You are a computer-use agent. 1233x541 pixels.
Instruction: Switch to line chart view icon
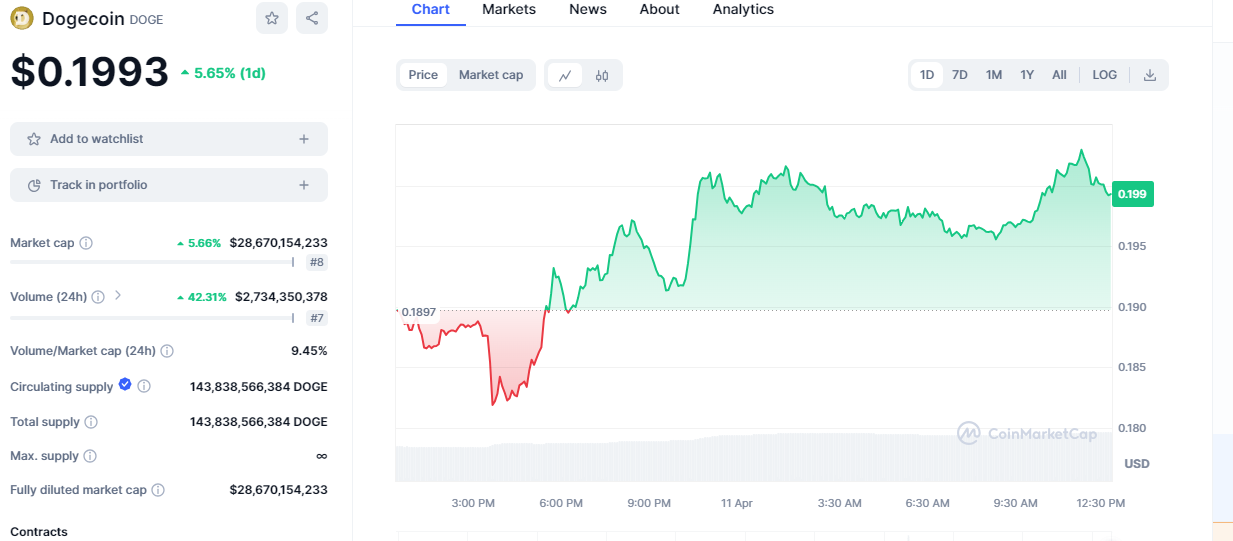pos(565,75)
